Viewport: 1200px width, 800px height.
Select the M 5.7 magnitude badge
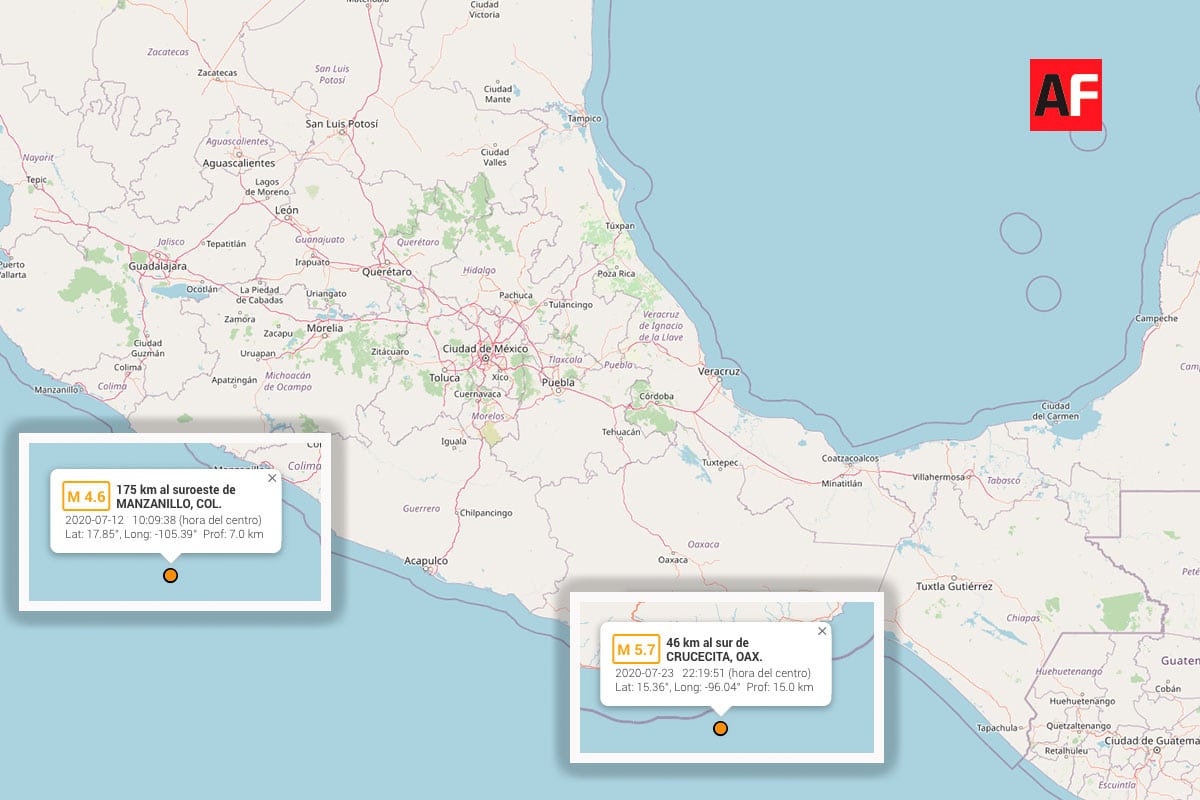point(635,650)
